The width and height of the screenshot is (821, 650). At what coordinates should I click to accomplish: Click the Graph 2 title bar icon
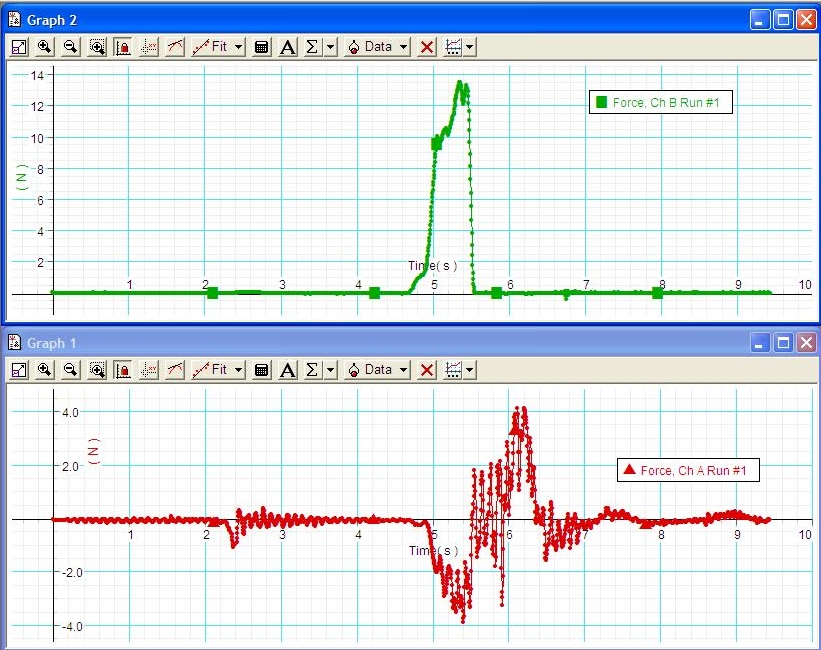(x=15, y=20)
